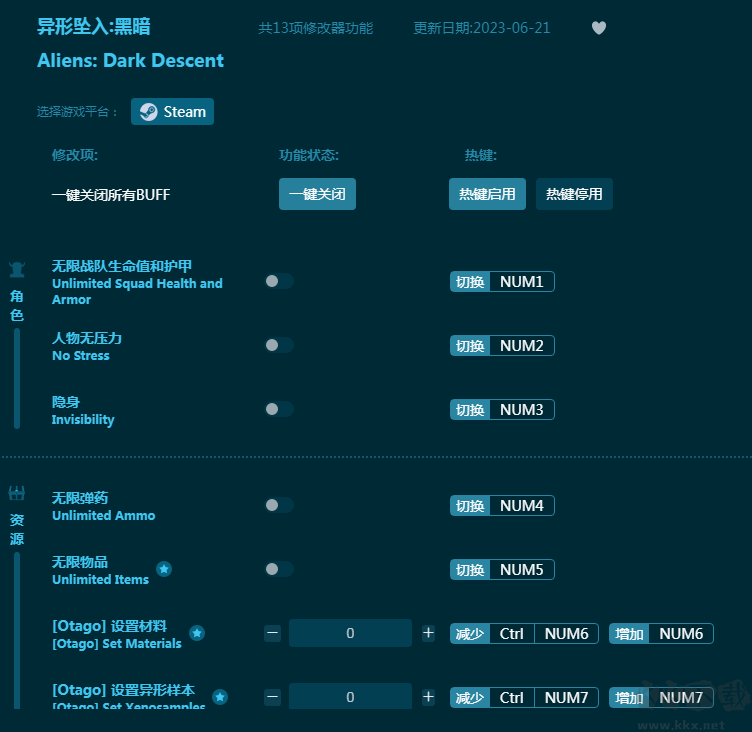Click the 切换 NUM5 hotkey button
752x732 pixels.
click(502, 569)
